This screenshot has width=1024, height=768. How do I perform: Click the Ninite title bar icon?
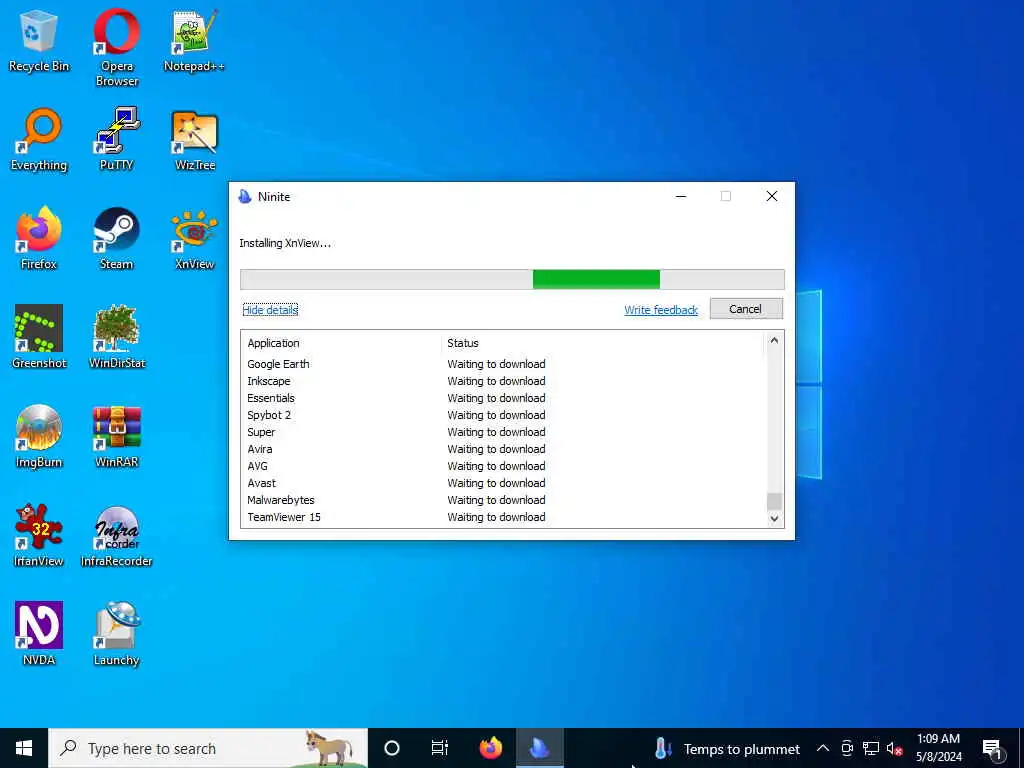(245, 197)
